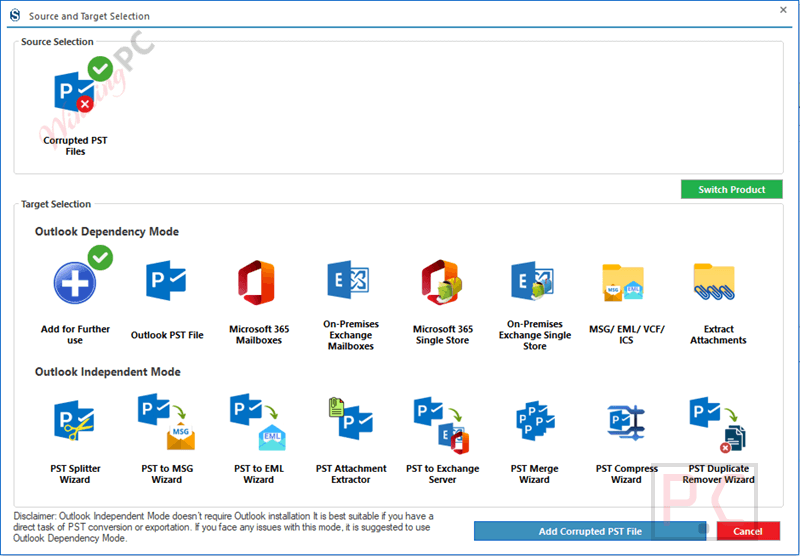Click the 'PST Attachment Extractor' label text

click(351, 474)
